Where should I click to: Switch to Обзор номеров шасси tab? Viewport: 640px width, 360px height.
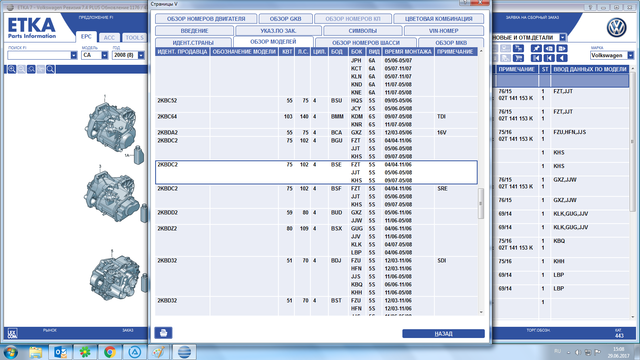click(x=366, y=42)
